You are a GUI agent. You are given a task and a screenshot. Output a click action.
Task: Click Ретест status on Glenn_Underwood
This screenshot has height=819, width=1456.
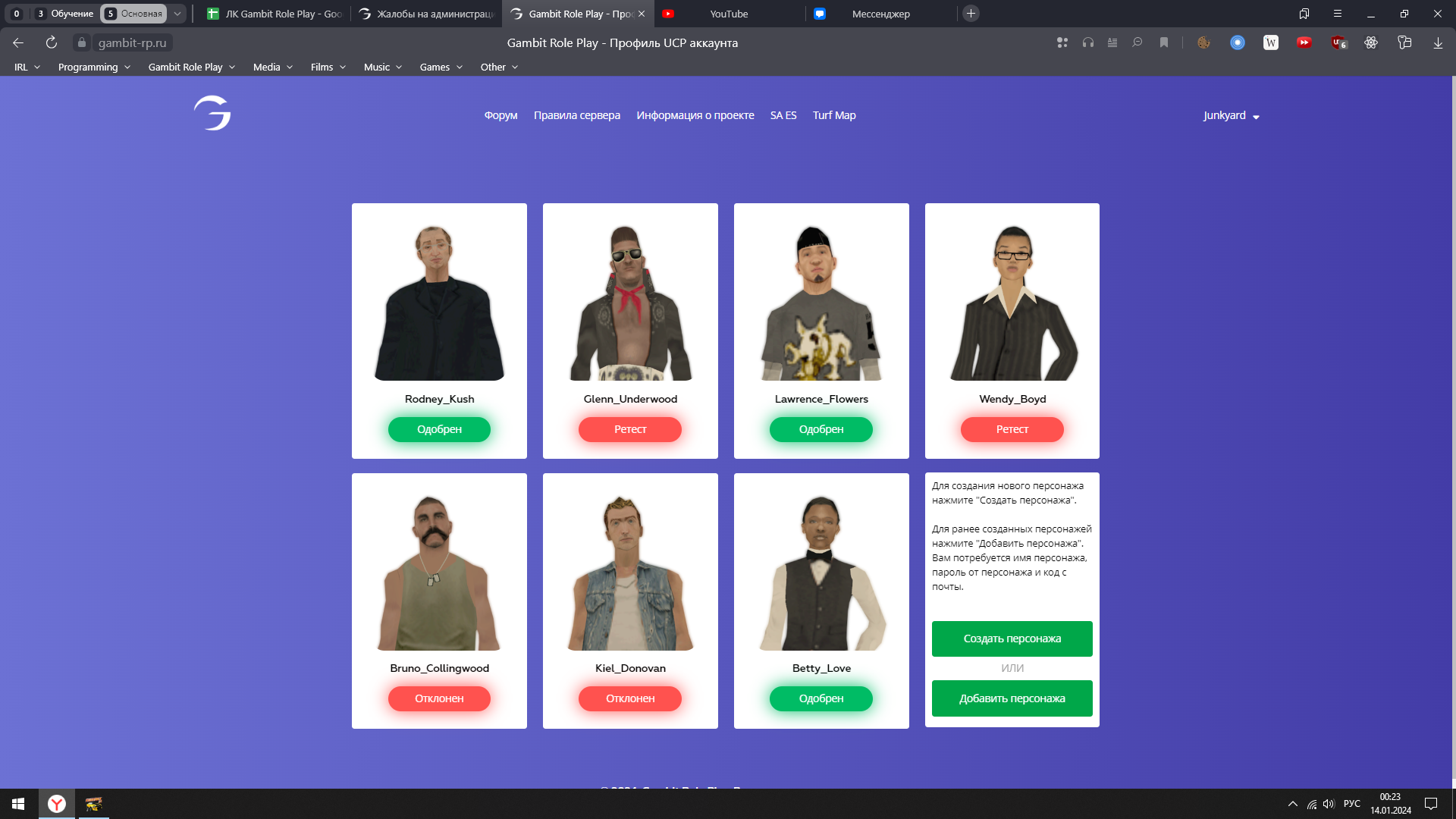(x=629, y=429)
